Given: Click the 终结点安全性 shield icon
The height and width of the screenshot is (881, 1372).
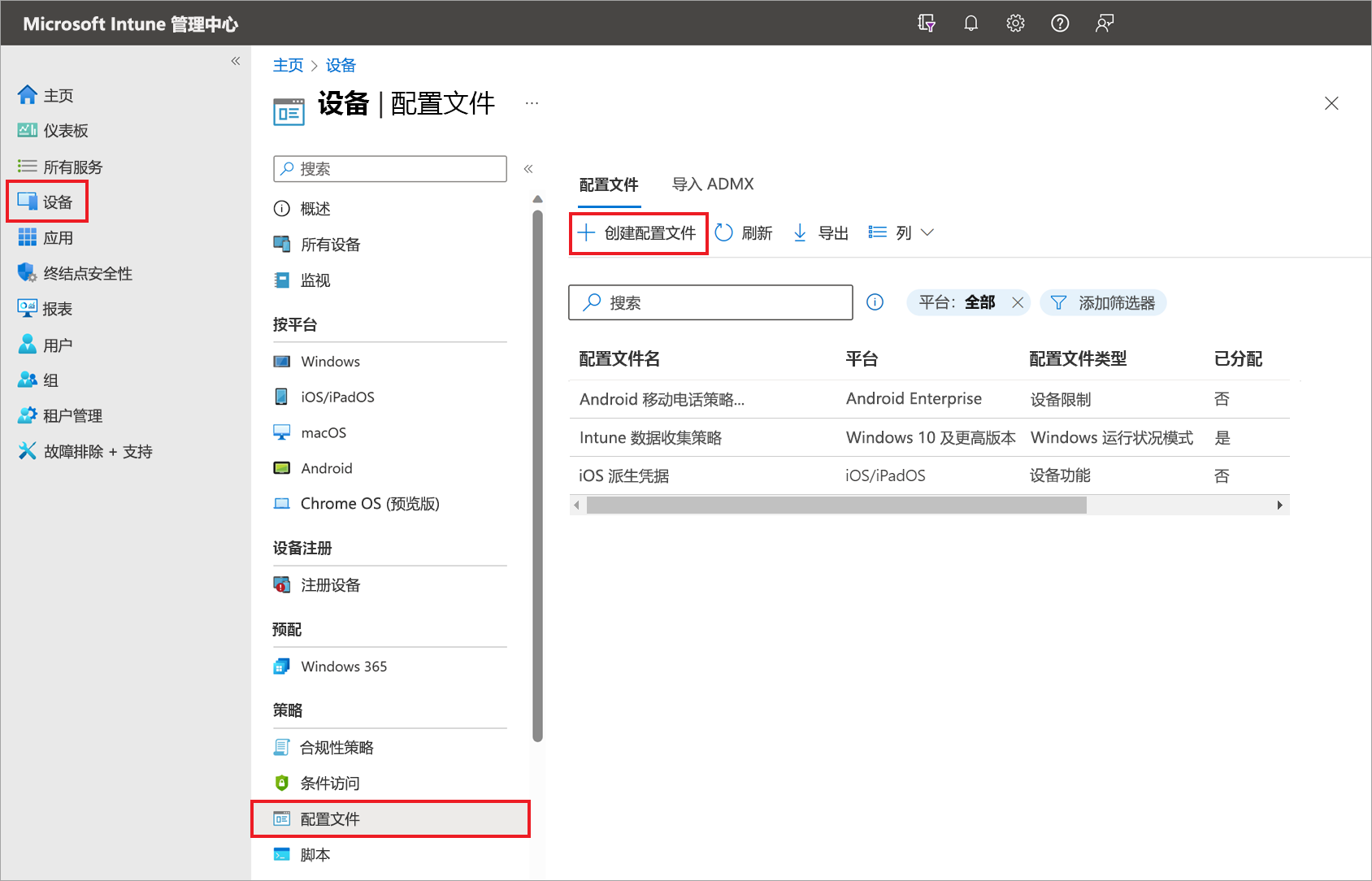Looking at the screenshot, I should click(x=28, y=273).
